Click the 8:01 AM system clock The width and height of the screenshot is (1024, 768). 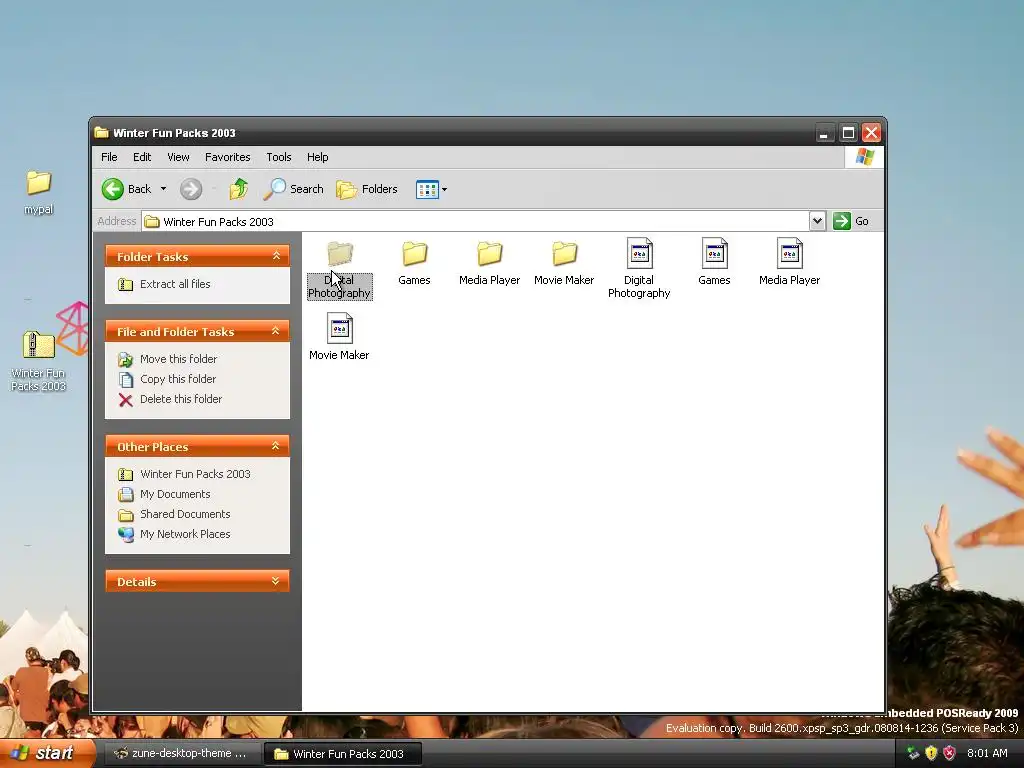coord(987,754)
